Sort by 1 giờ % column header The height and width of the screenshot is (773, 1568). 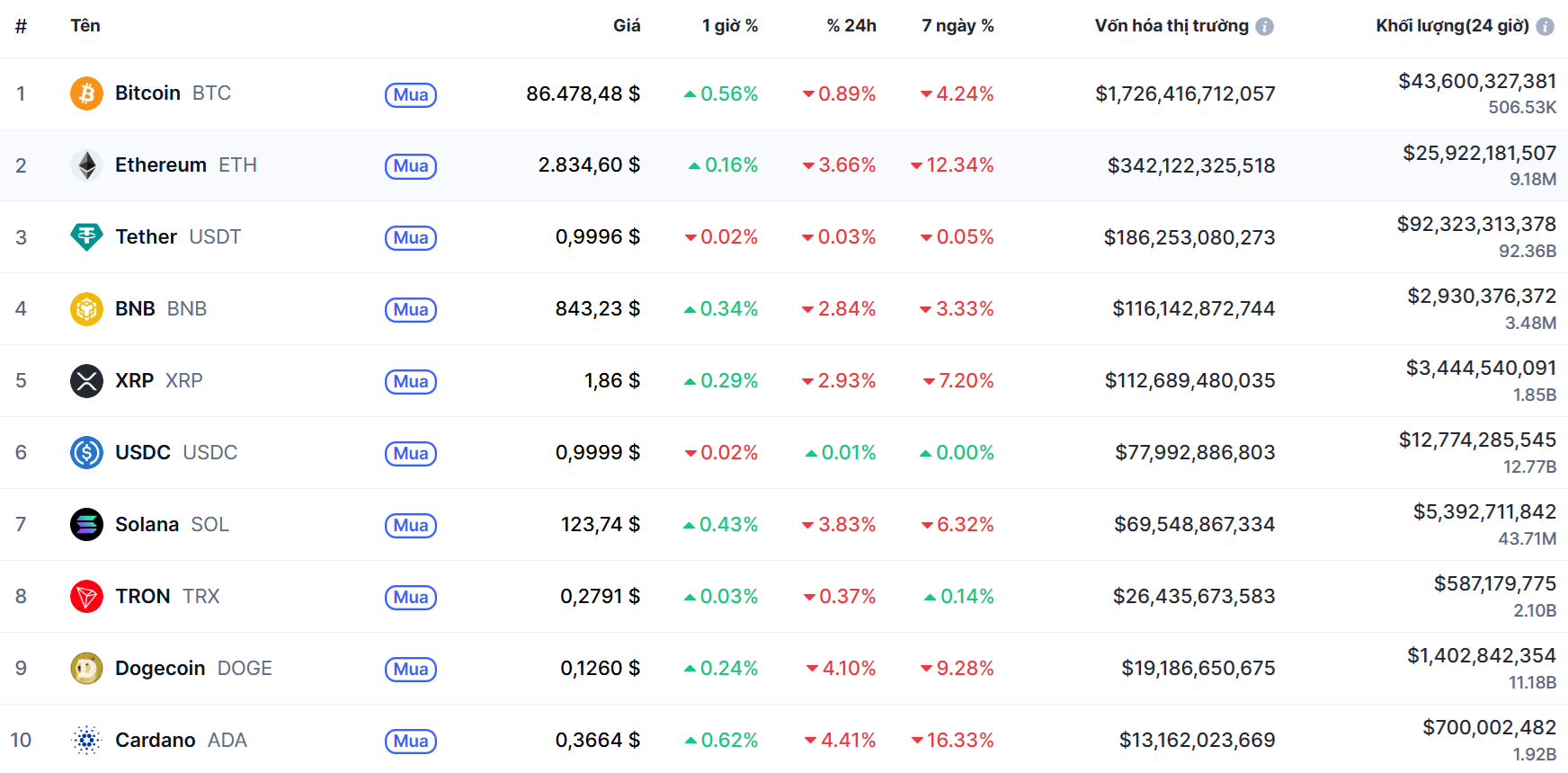(x=730, y=25)
